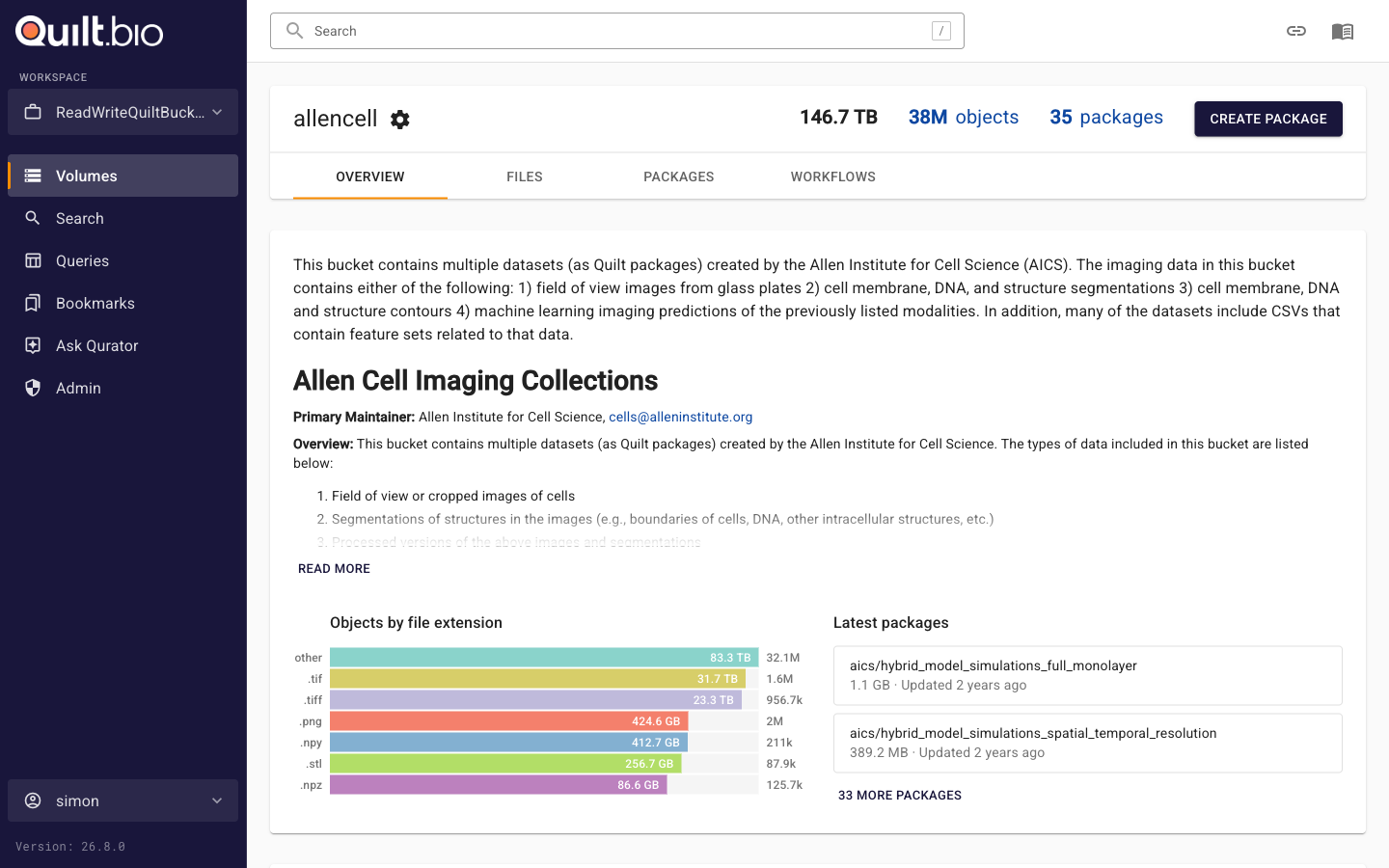Click the 'Objects by file extension' heading
This screenshot has width=1389, height=868.
click(416, 623)
